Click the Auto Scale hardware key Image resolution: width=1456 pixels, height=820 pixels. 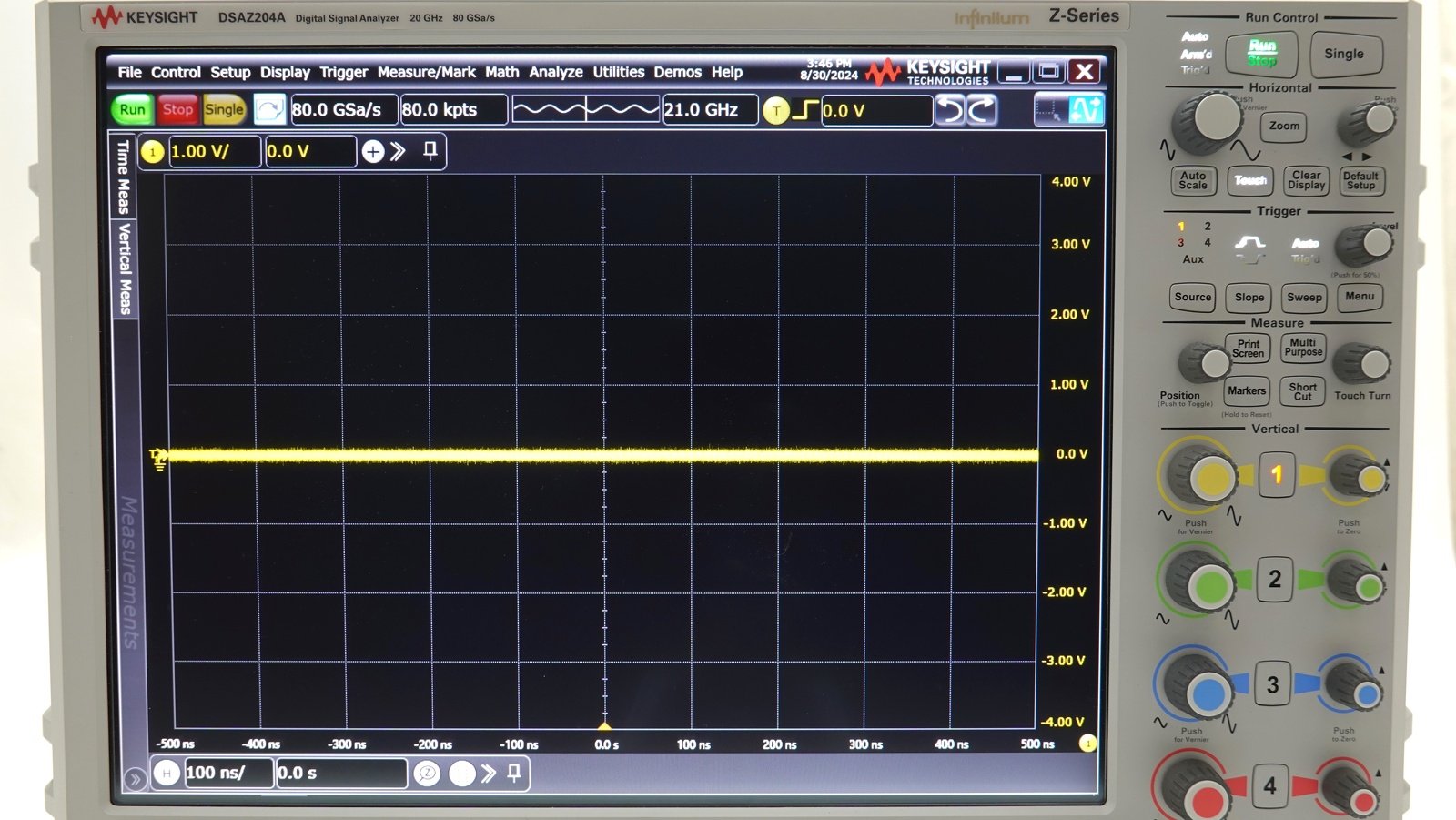[1193, 180]
